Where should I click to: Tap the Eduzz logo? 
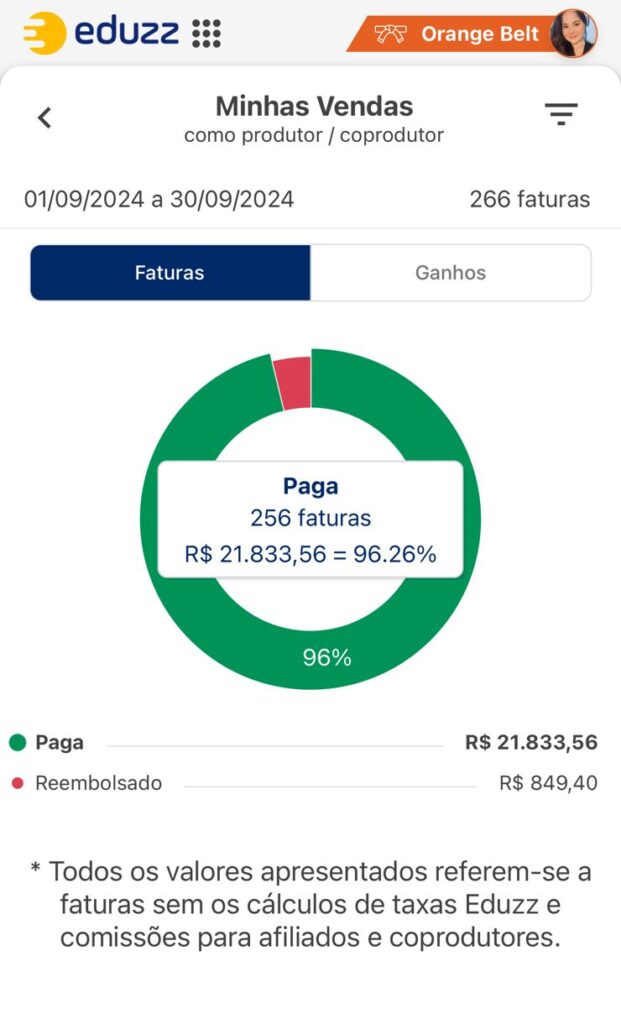[x=100, y=33]
